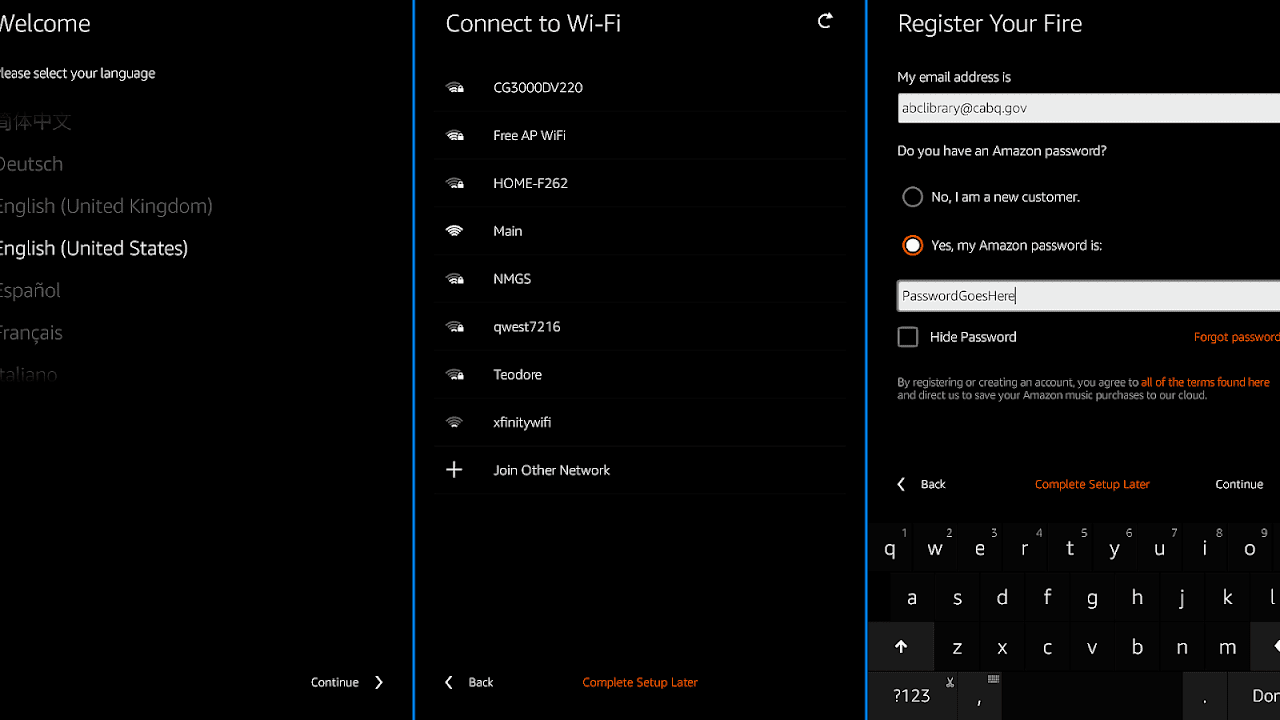1280x720 pixels.
Task: Tap the period key on keyboard
Action: [x=1205, y=695]
